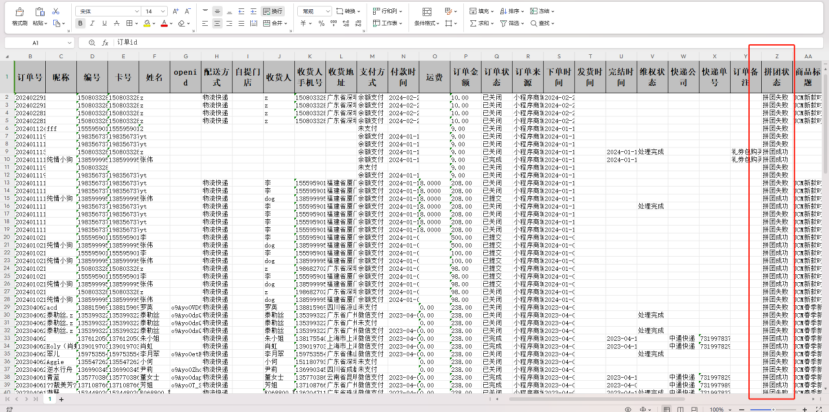Align cell content to top
Viewport: 829px width, 412px height.
tap(205, 11)
